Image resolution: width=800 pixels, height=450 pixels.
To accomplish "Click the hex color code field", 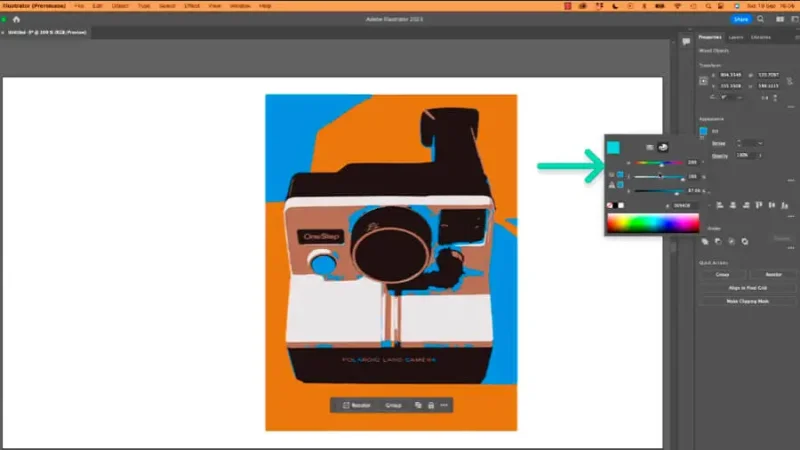I will click(683, 206).
